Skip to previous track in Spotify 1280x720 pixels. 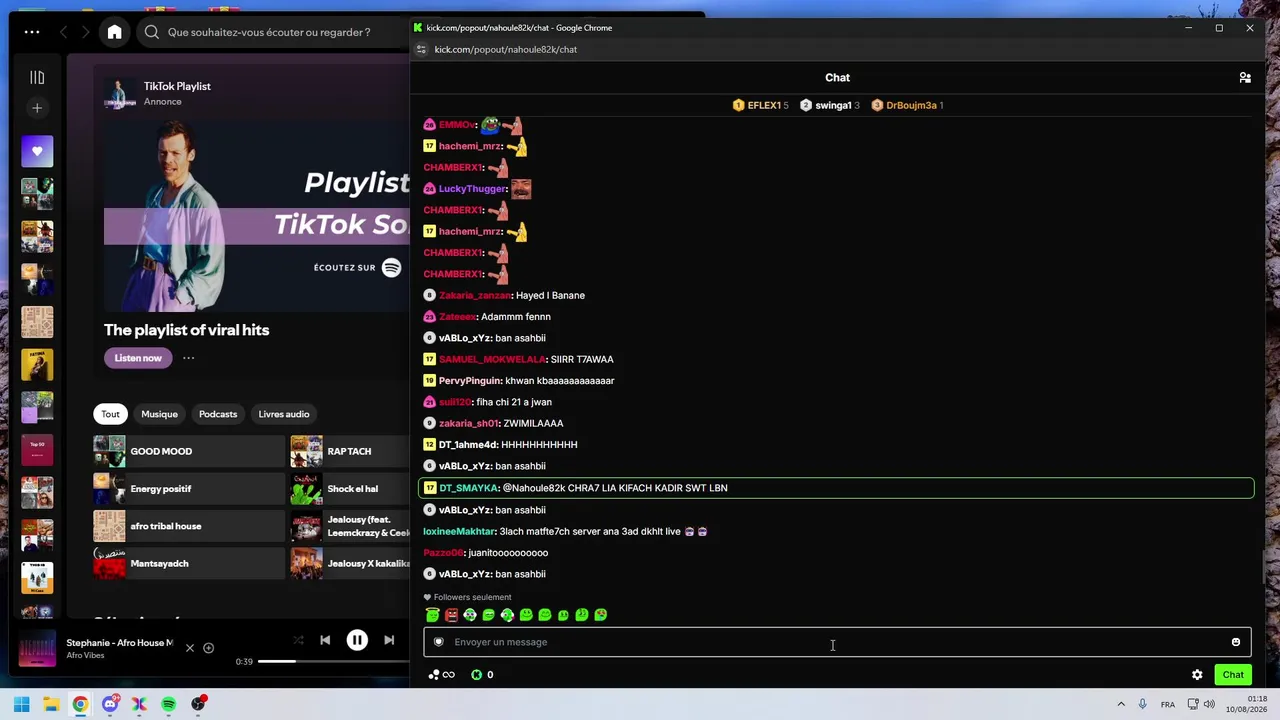[325, 640]
